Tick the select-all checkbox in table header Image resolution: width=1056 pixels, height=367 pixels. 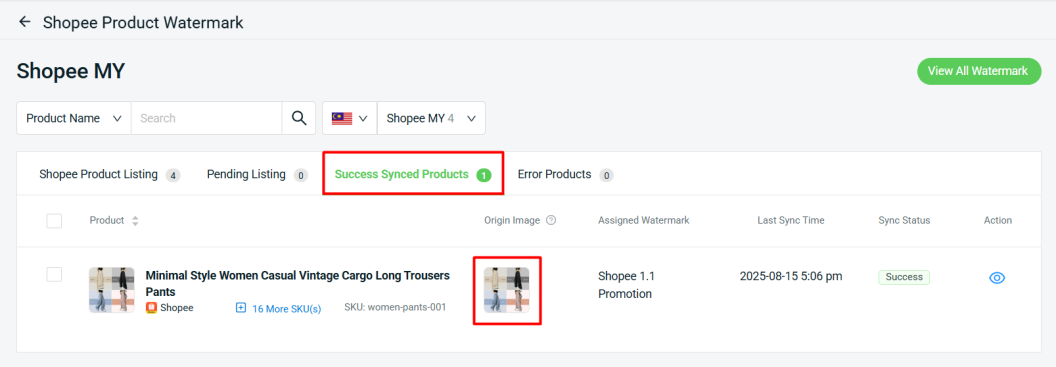[54, 220]
